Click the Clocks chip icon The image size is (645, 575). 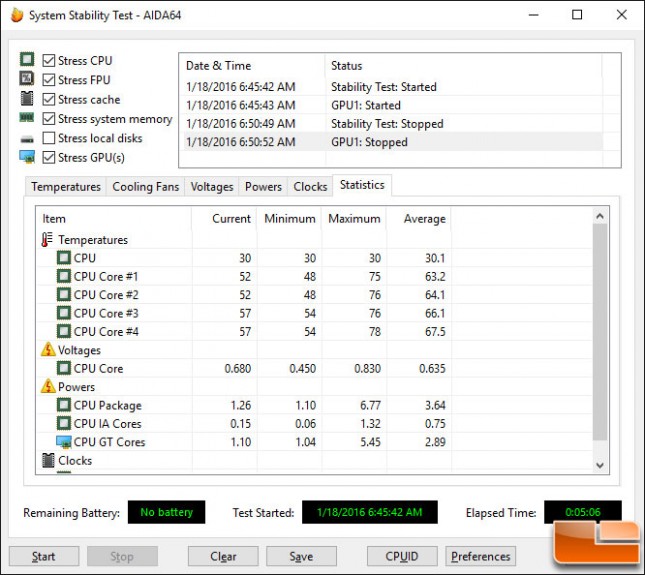point(48,460)
